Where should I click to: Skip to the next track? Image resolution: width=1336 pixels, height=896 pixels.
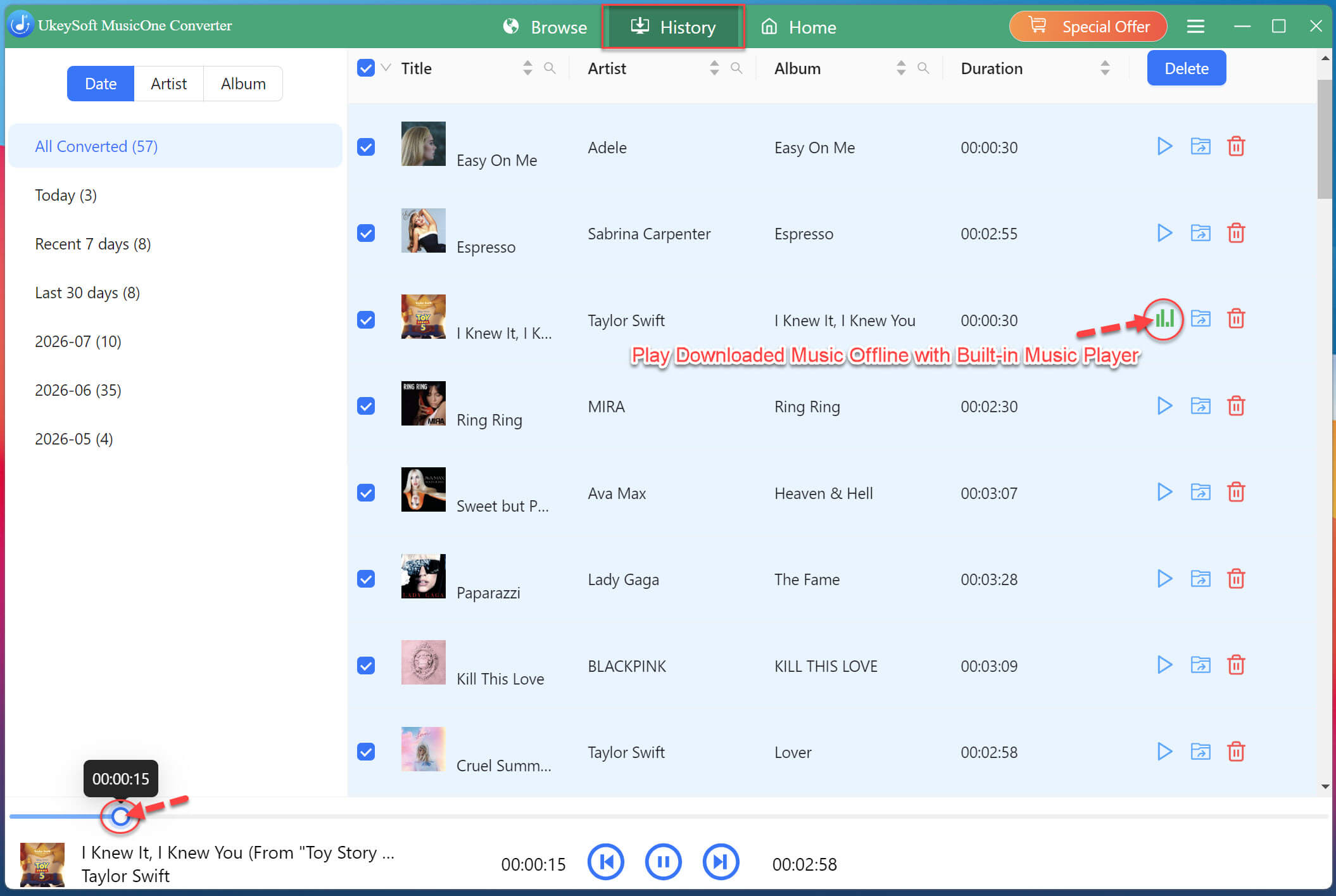[721, 862]
